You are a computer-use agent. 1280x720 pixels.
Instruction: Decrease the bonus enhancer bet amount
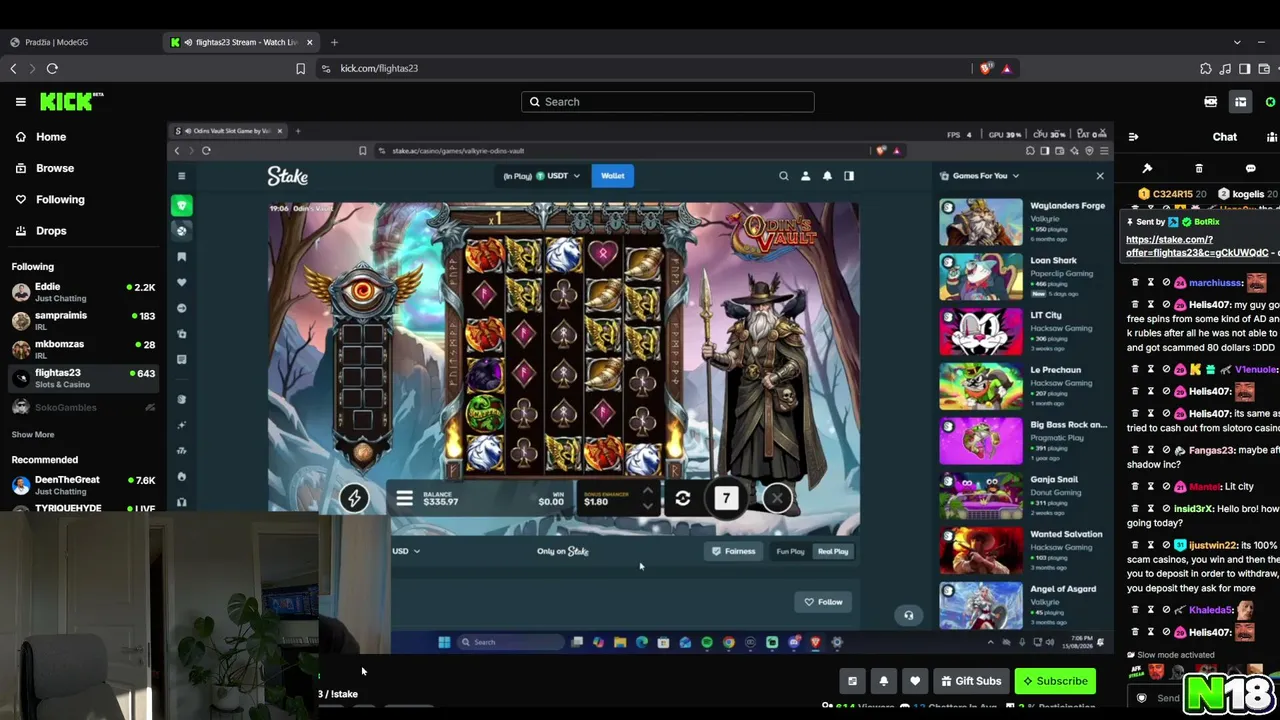[647, 505]
